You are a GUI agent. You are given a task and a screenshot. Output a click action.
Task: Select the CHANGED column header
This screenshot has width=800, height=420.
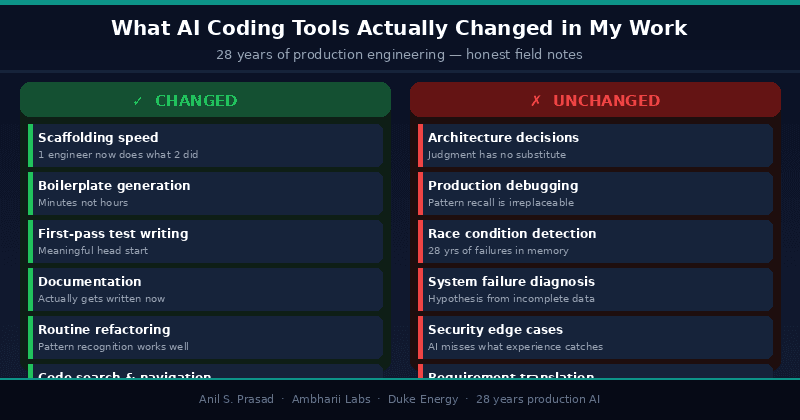206,100
